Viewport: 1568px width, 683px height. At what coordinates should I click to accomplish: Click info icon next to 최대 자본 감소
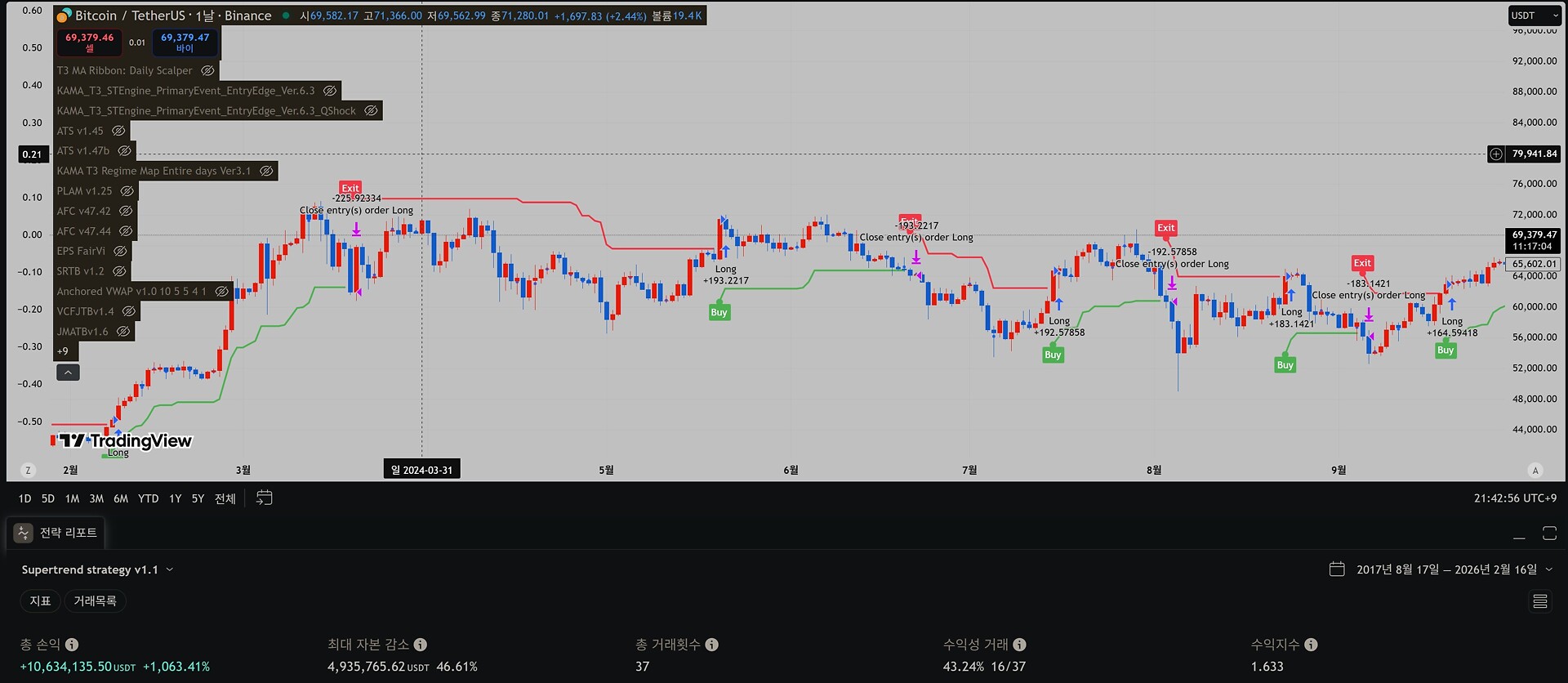[x=421, y=645]
